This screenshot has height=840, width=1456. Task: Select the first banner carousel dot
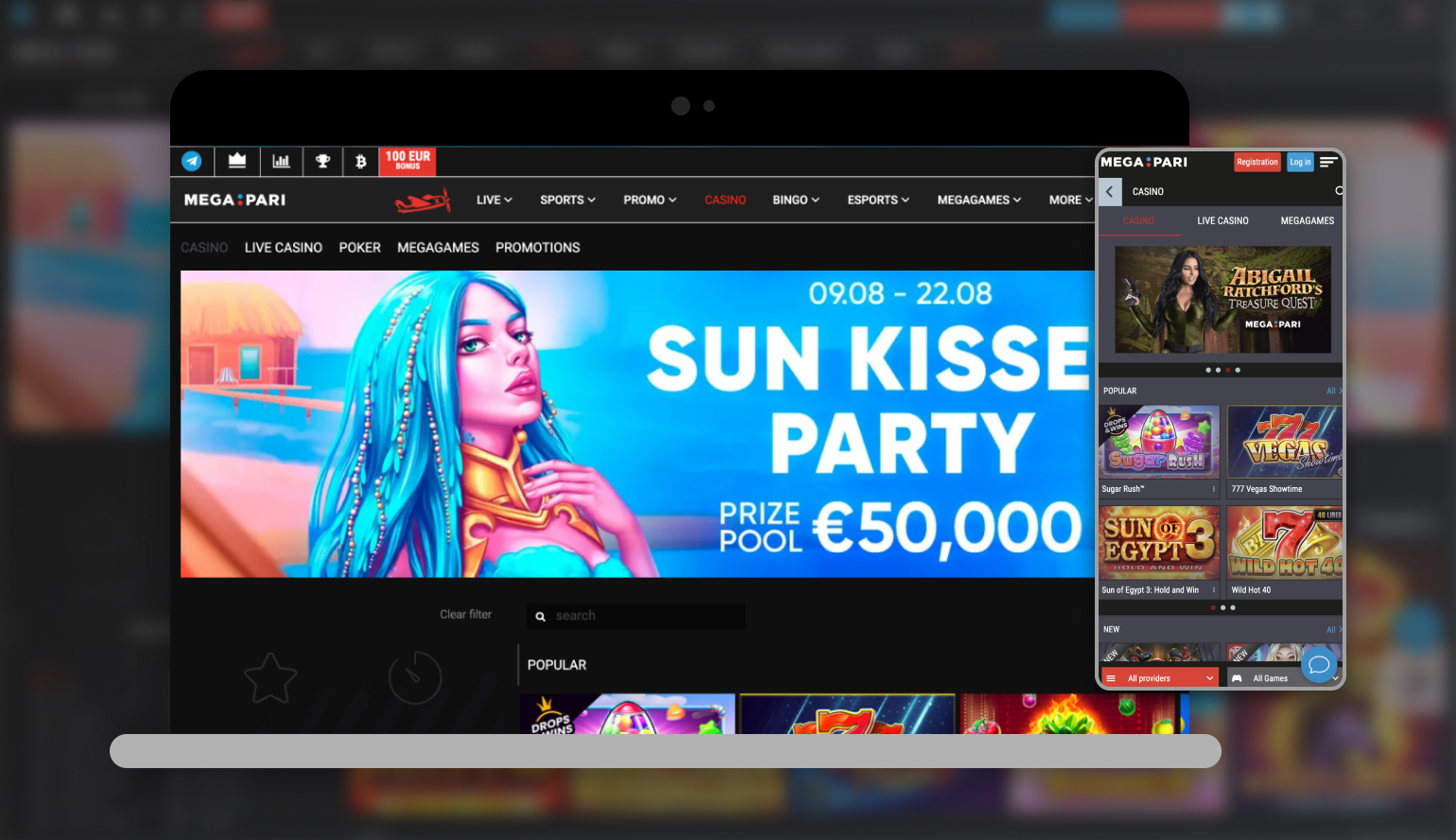click(x=1208, y=370)
